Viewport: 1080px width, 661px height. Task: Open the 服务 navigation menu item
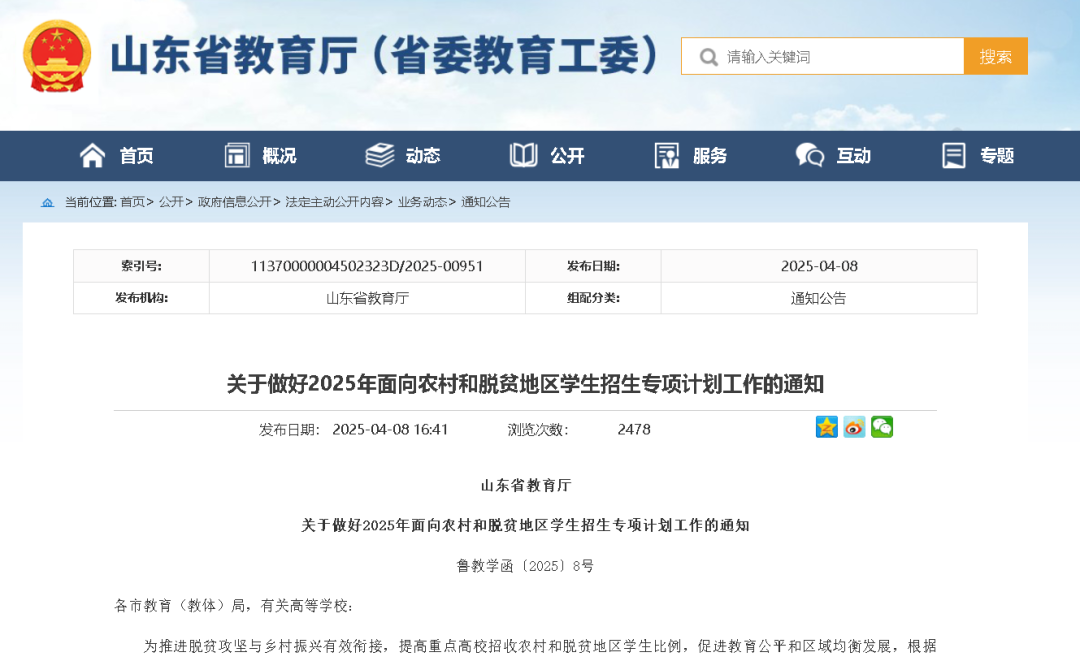(710, 156)
